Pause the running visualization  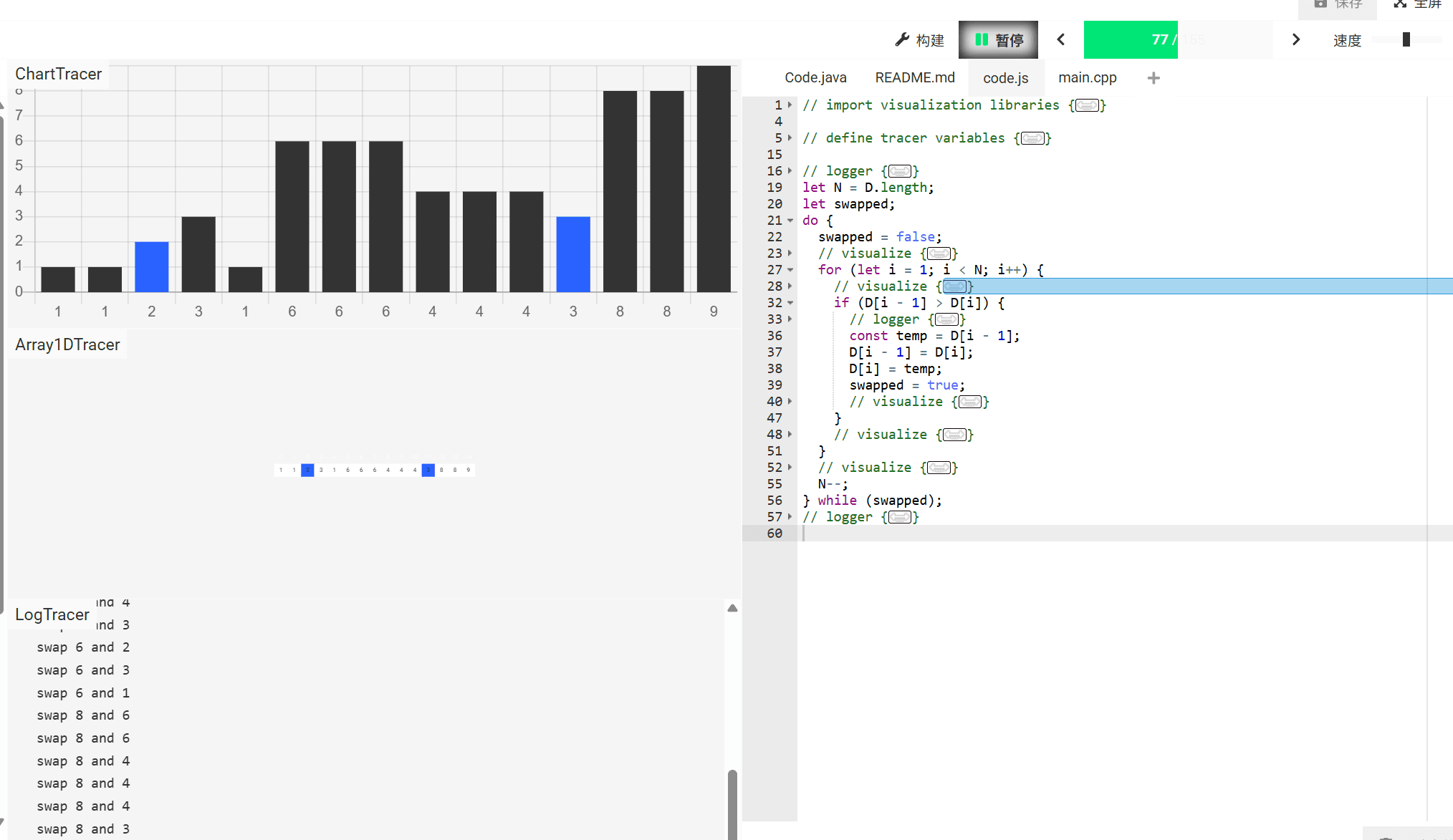[998, 40]
